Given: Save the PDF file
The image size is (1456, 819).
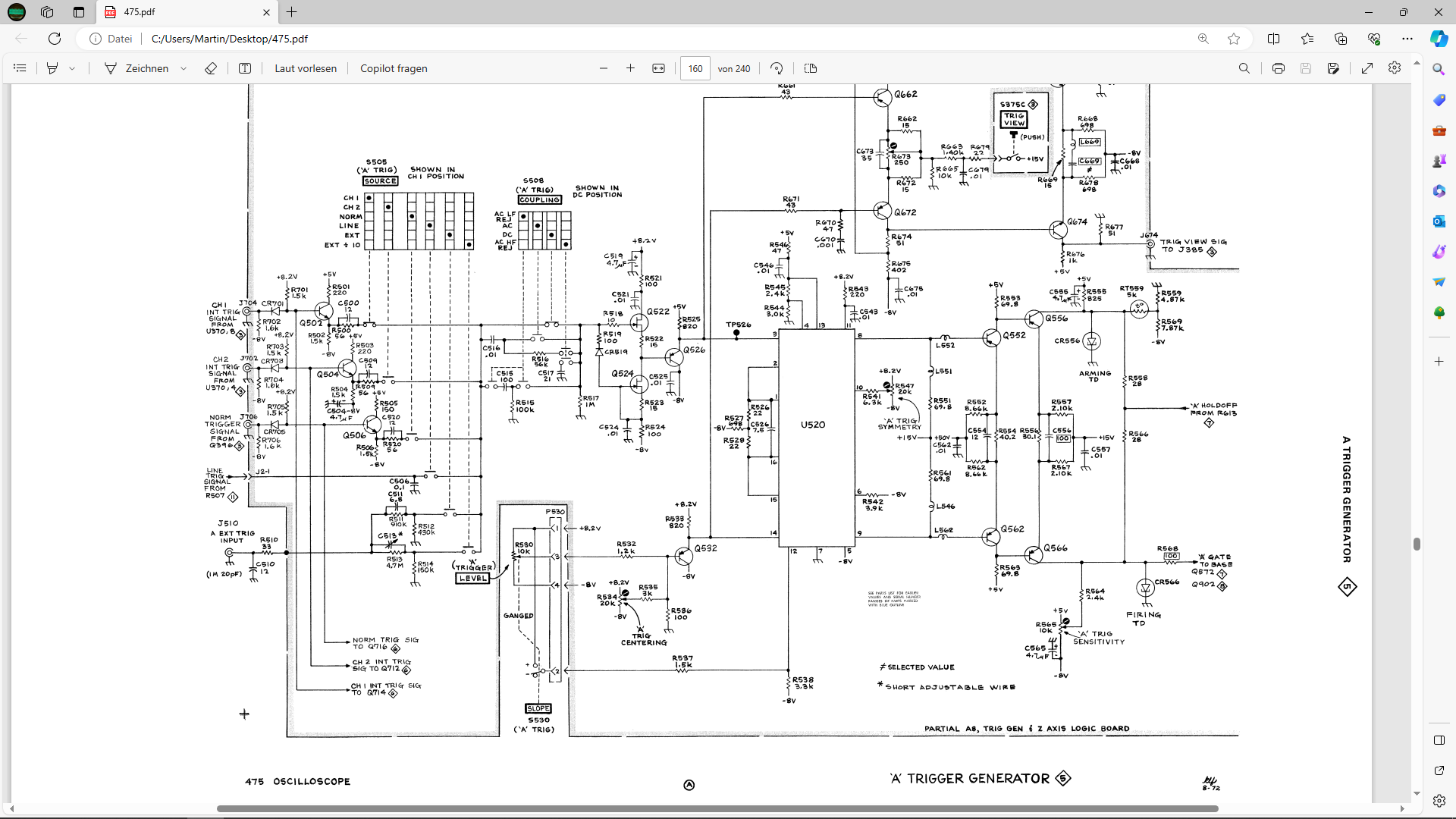Looking at the screenshot, I should (1306, 68).
